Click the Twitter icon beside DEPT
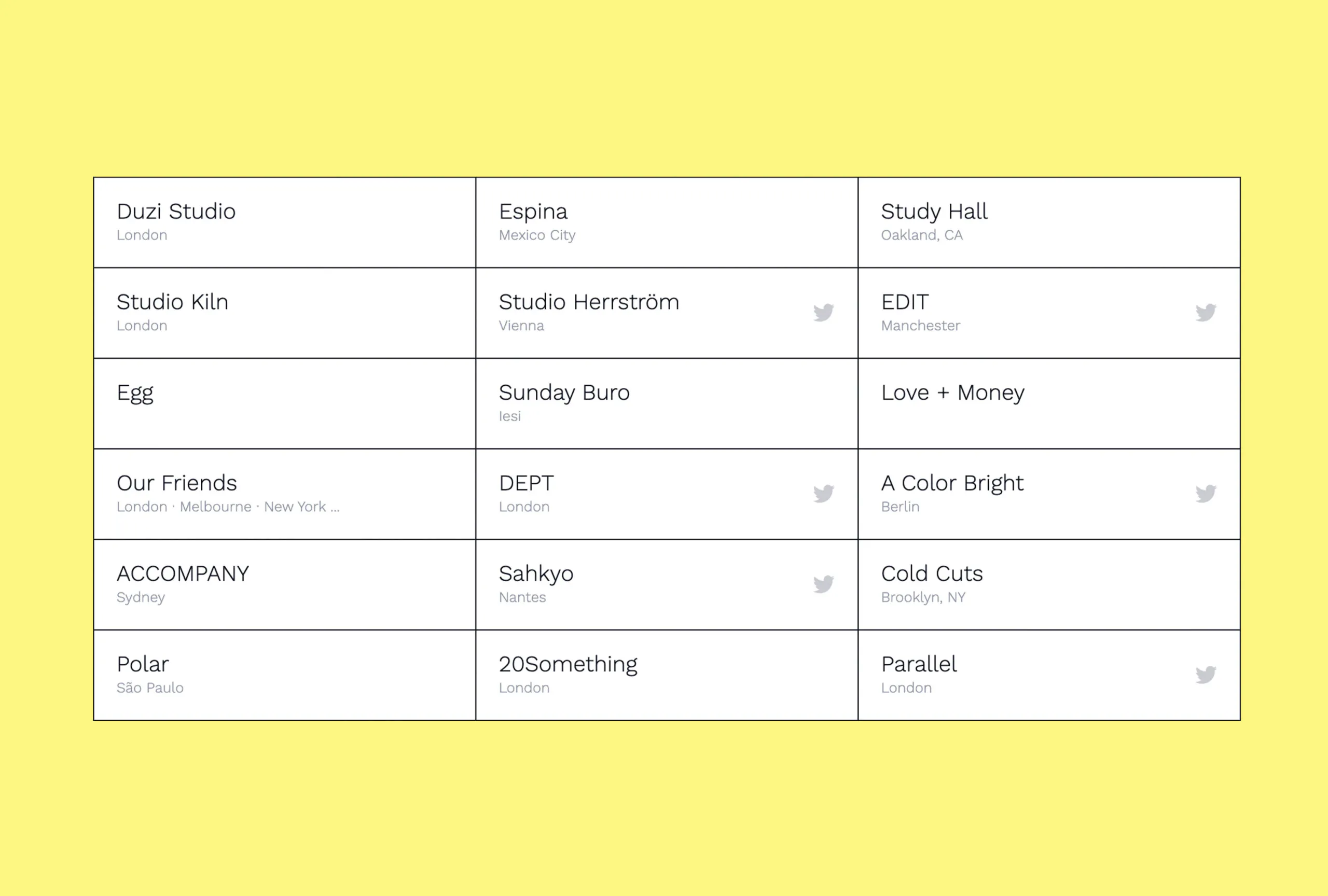 click(823, 494)
